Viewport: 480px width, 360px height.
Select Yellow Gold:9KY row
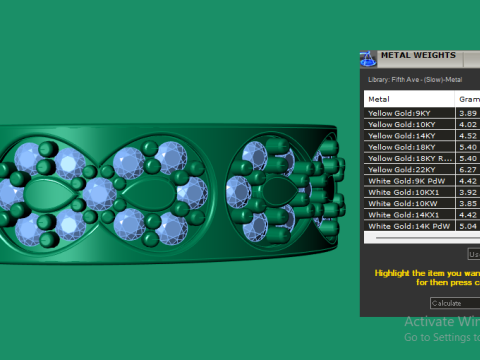422,113
